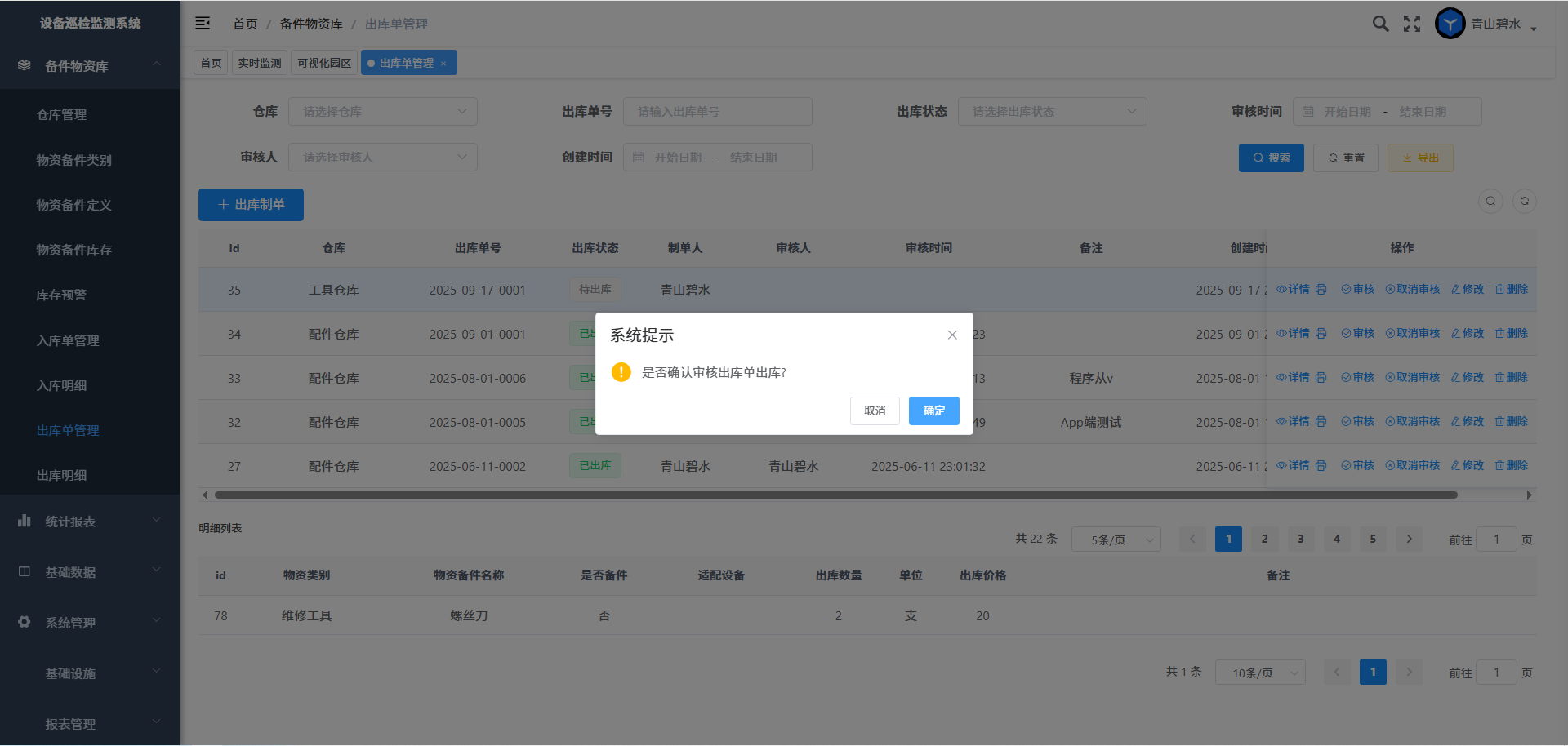The height and width of the screenshot is (746, 1568).
Task: Click the user avatar icon in header
Action: click(1450, 24)
